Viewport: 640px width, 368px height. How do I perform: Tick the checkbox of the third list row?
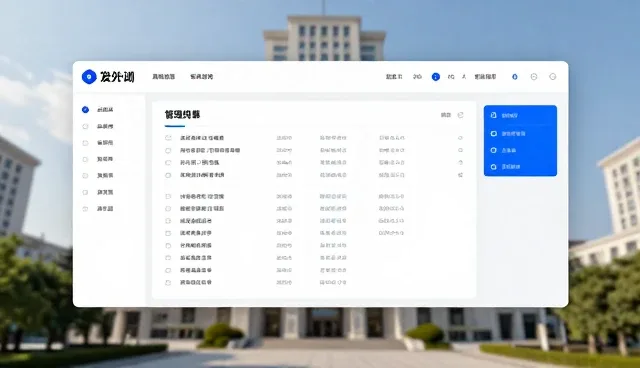click(168, 163)
